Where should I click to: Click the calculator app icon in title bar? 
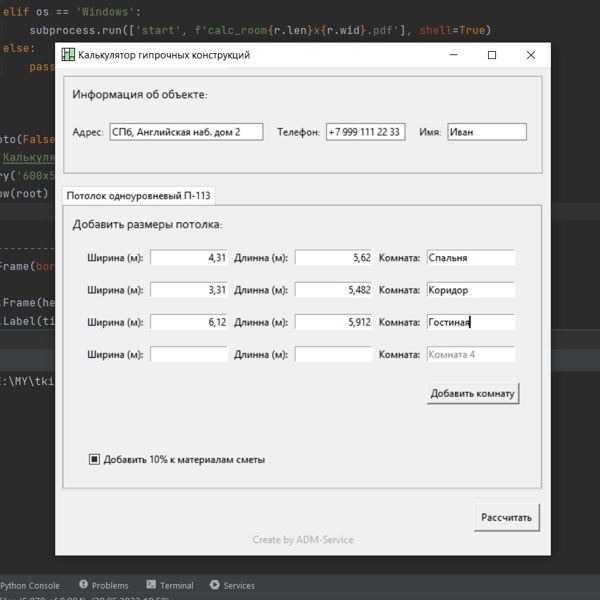[68, 55]
